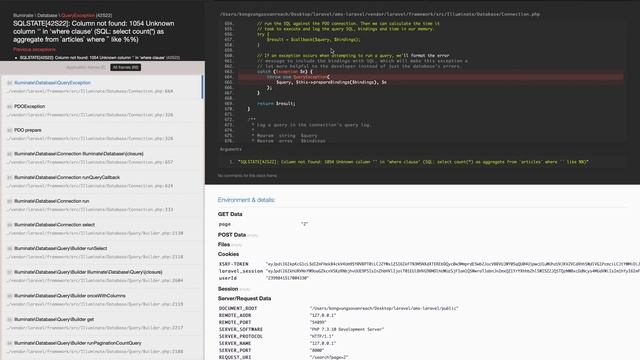The width and height of the screenshot is (640, 360).
Task: Click the 'page' key under GET Data
Action: (224, 224)
